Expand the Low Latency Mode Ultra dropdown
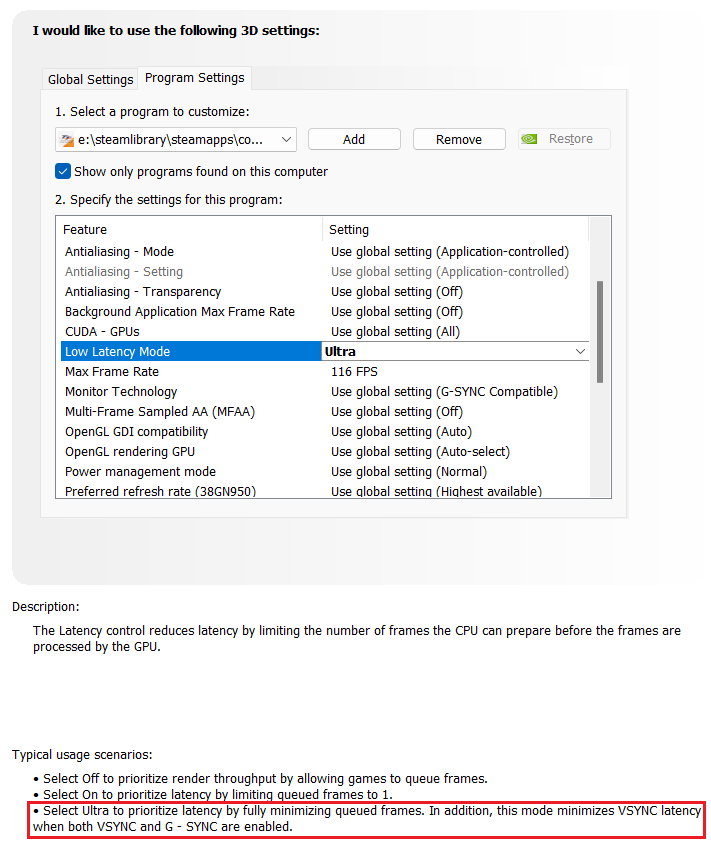Screen dimensions: 711x856 [580, 352]
